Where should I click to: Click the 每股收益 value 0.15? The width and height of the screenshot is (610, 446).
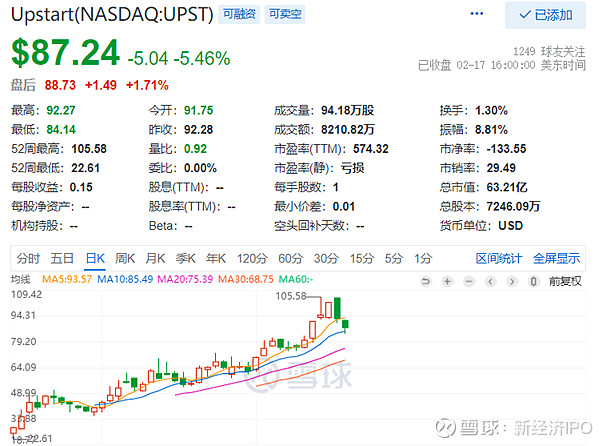(81, 187)
